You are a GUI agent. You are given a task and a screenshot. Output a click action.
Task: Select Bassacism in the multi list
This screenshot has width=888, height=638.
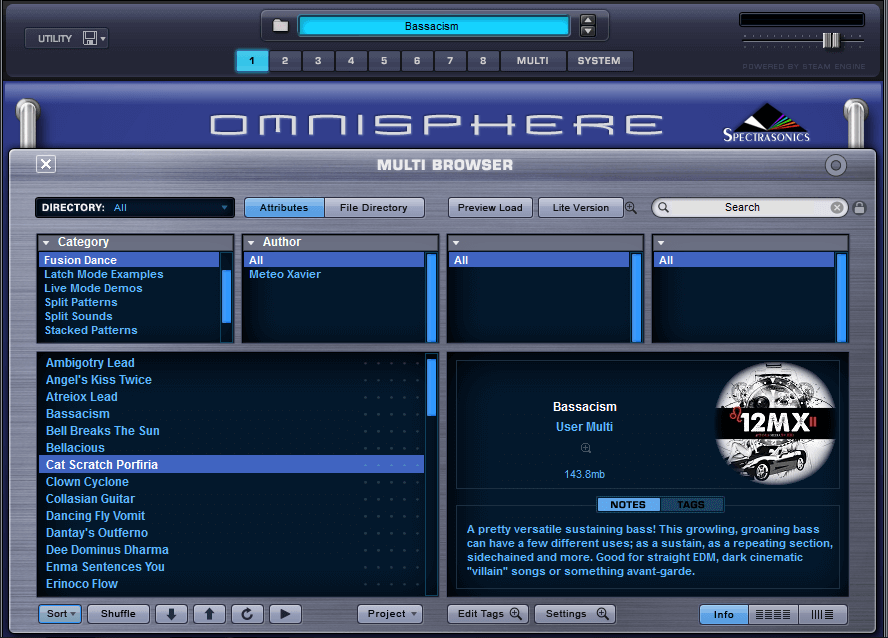[x=231, y=414]
